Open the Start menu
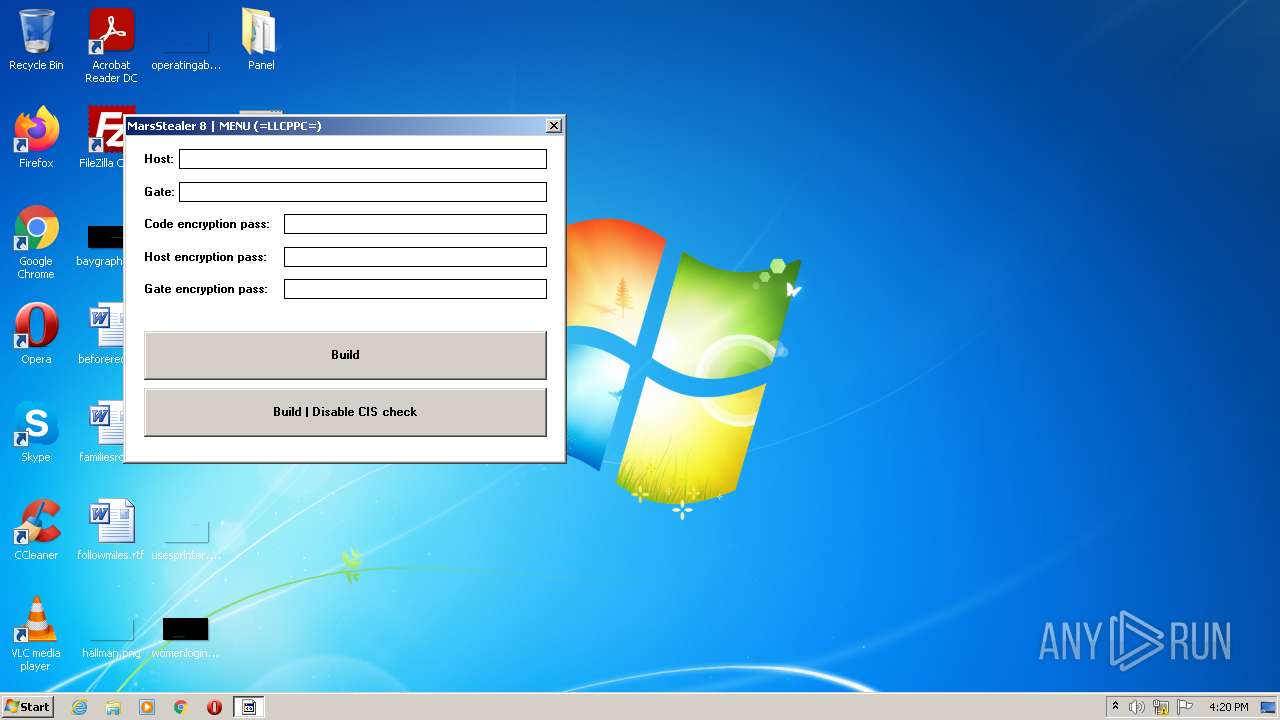The width and height of the screenshot is (1280, 720). [x=28, y=707]
